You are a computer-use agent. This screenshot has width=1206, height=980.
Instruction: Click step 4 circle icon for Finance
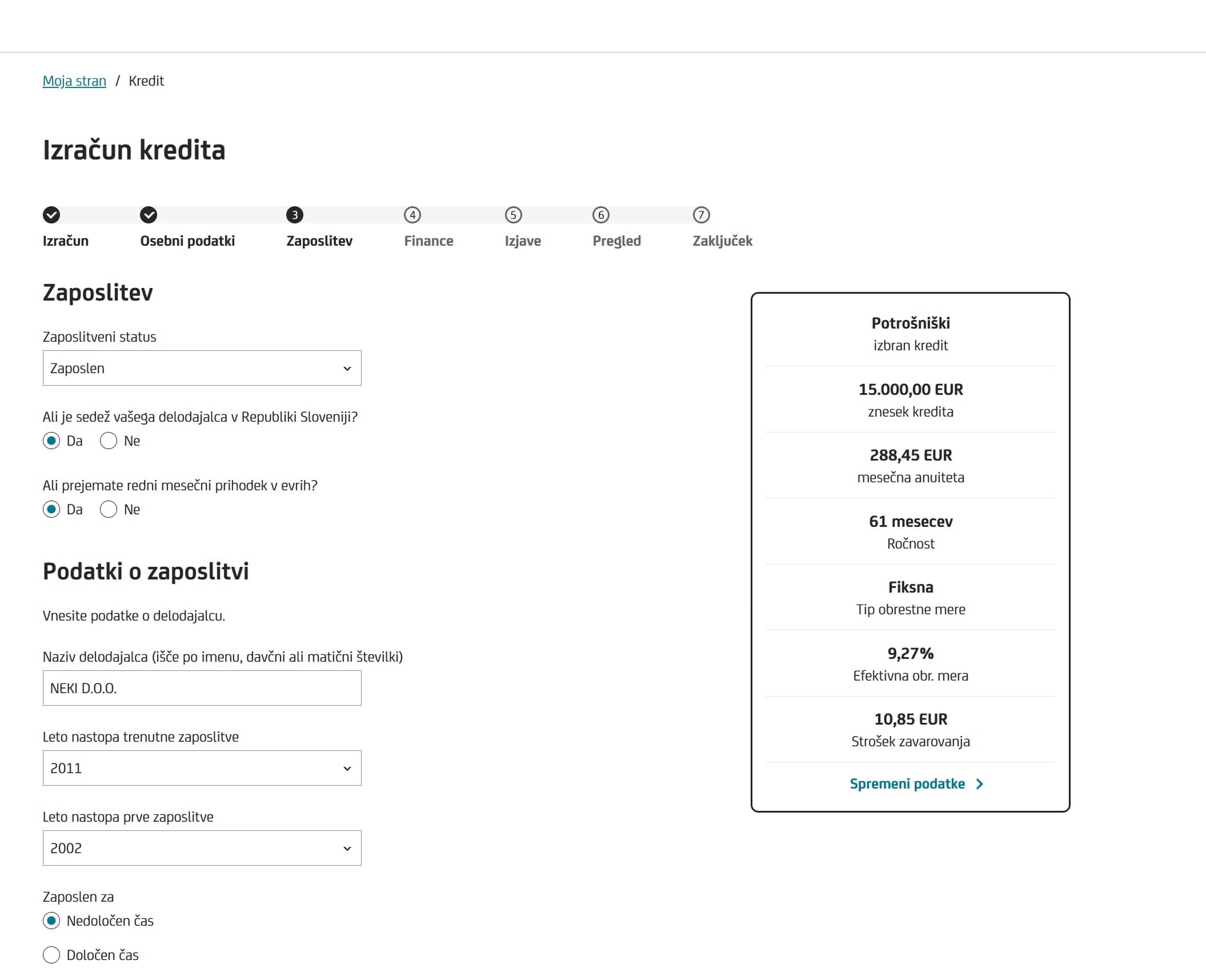(412, 215)
